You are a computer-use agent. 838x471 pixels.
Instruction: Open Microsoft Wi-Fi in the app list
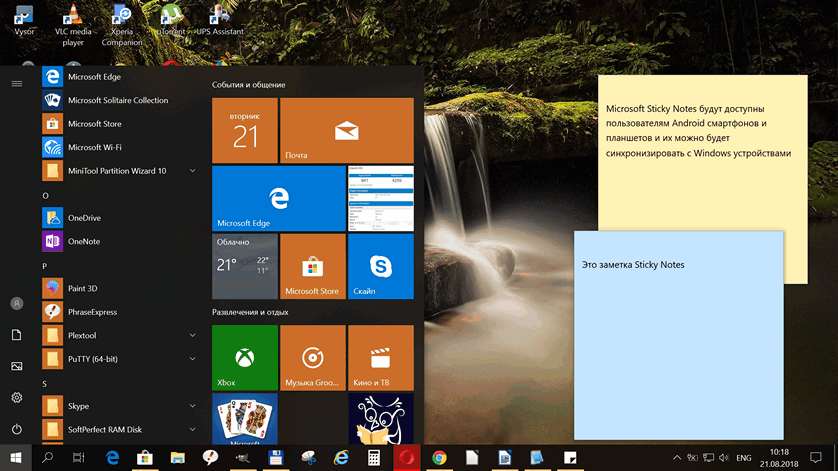pos(121,147)
